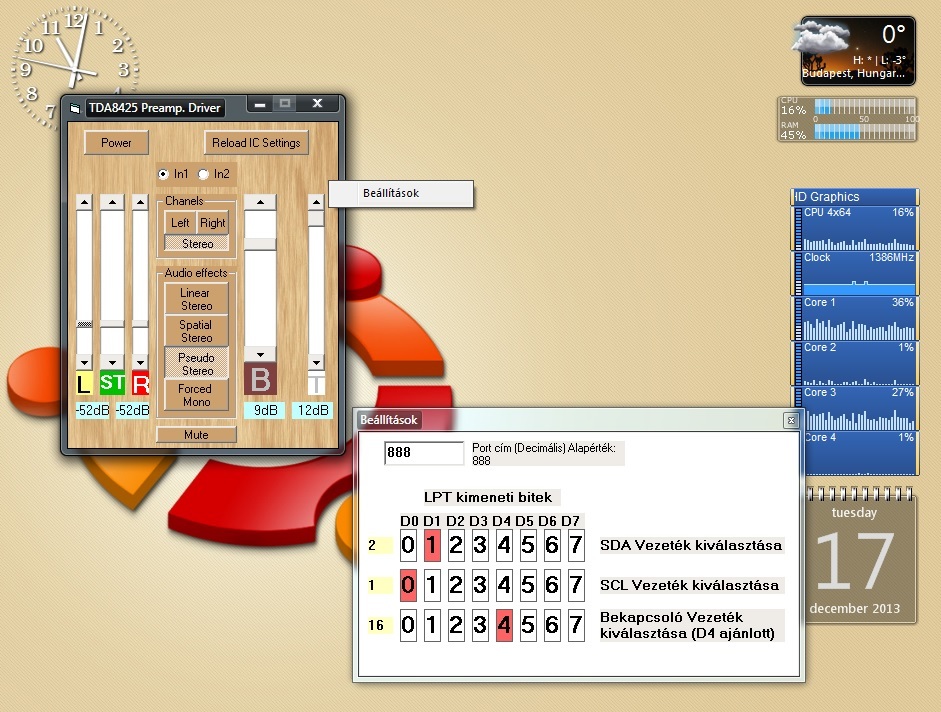
Task: Select bit 5 in SCL row
Action: (528, 585)
